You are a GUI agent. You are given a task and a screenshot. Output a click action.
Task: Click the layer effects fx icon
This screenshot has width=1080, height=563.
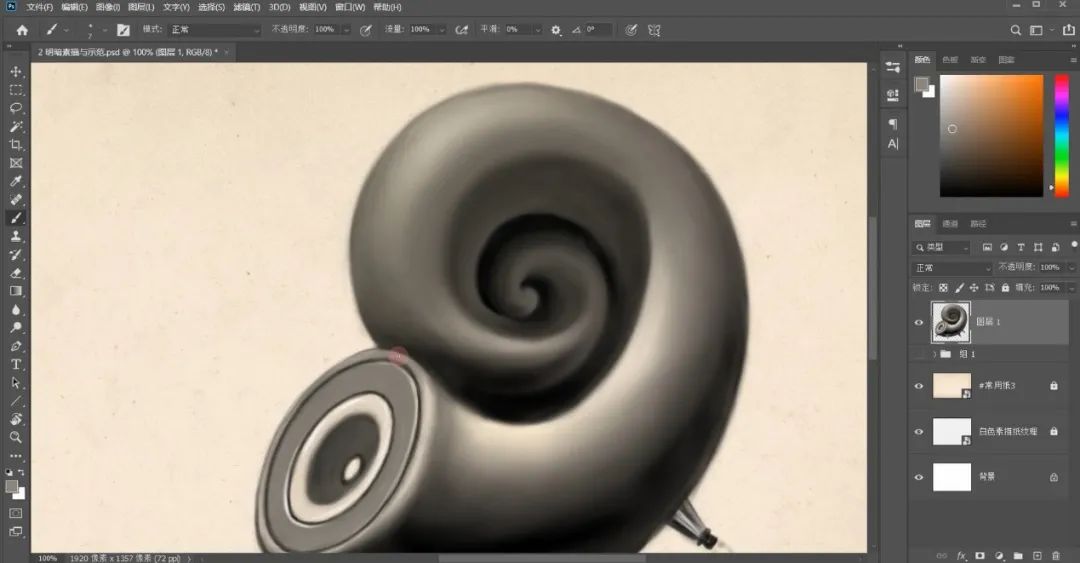pos(961,555)
